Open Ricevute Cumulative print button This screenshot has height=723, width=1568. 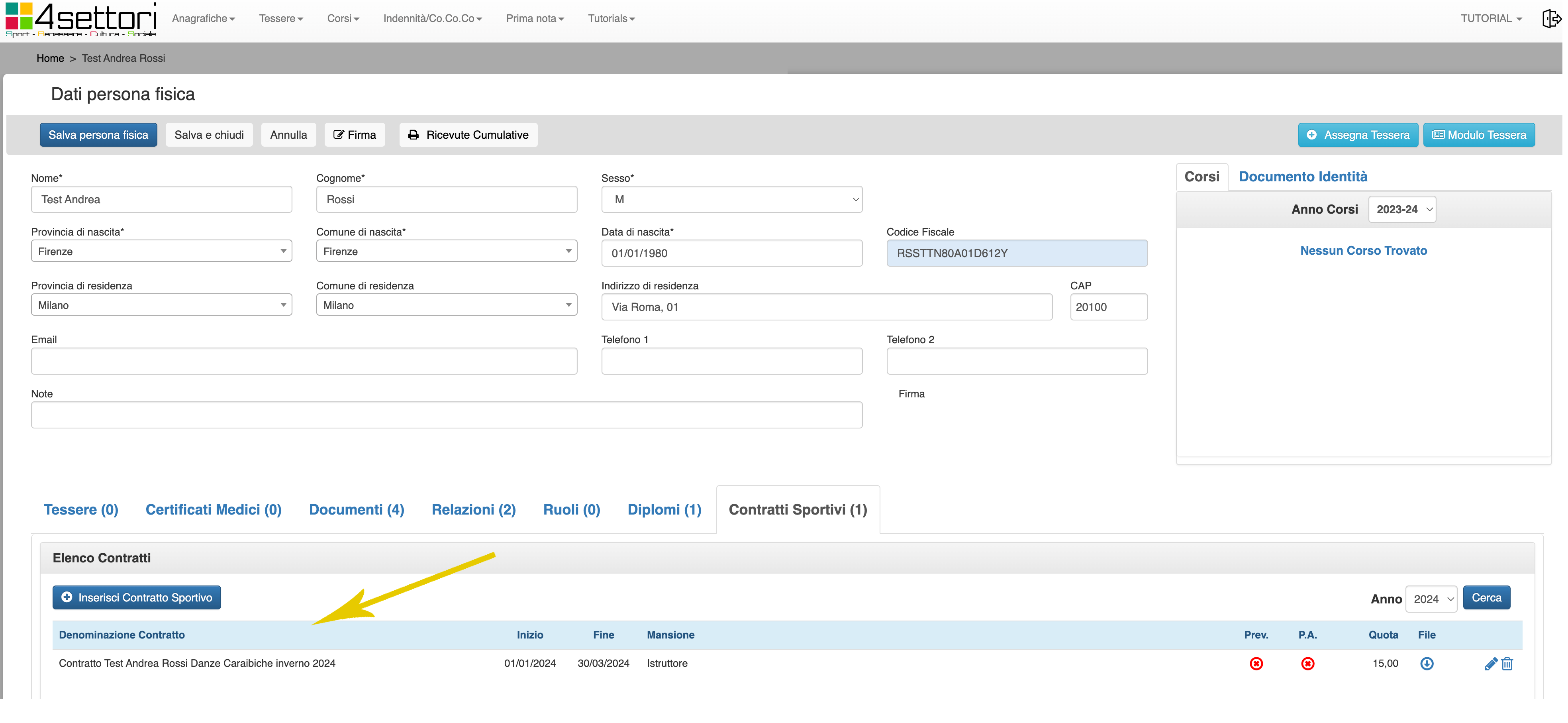pos(468,135)
